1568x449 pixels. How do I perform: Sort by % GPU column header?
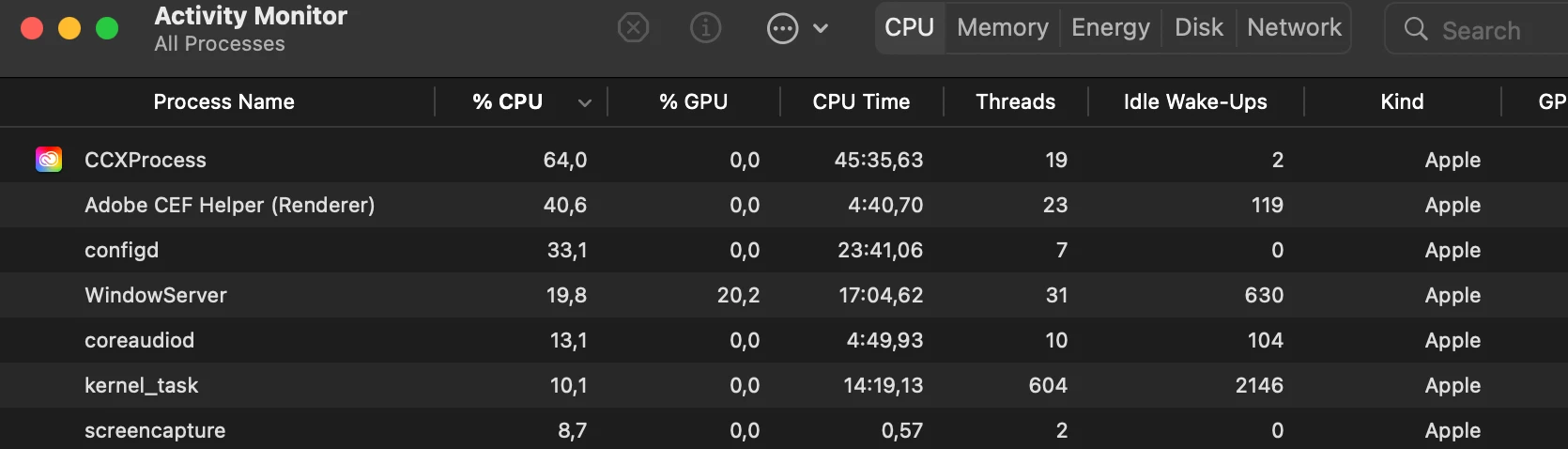(694, 101)
